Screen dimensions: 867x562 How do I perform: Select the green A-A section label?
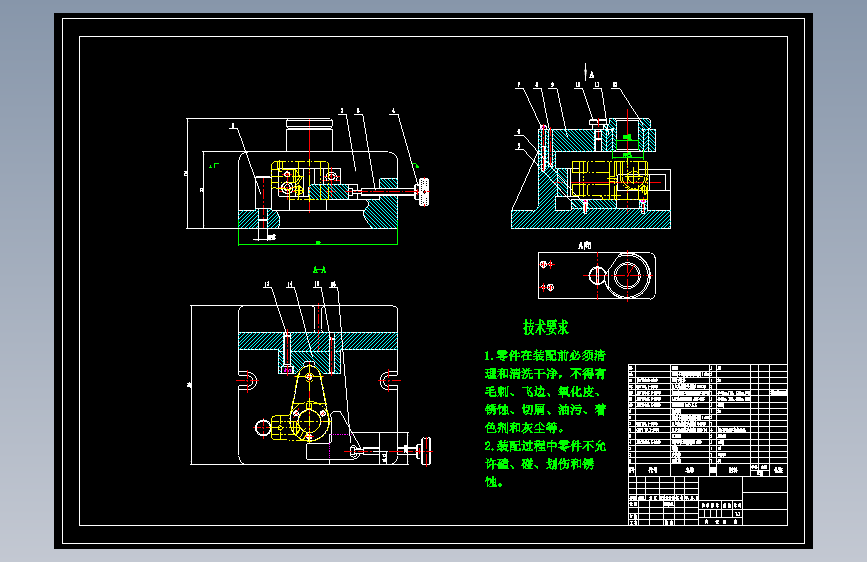coord(320,270)
